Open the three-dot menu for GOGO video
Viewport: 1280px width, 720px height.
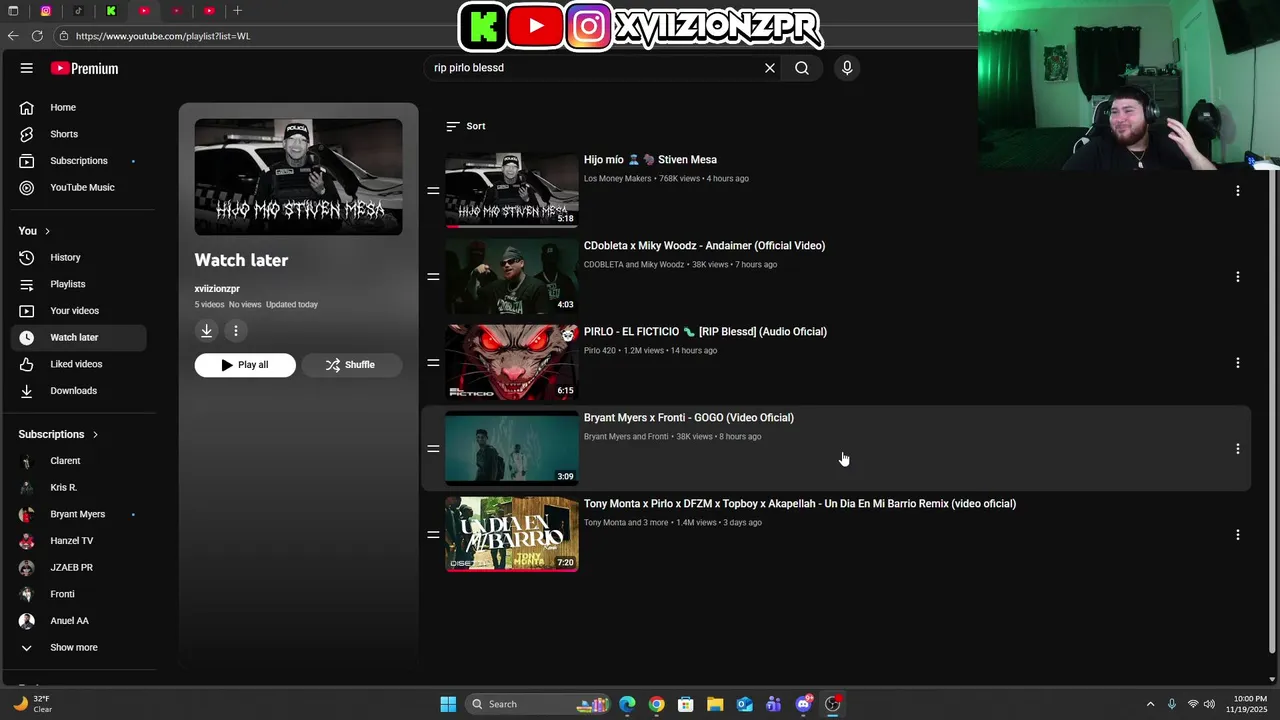pos(1238,449)
